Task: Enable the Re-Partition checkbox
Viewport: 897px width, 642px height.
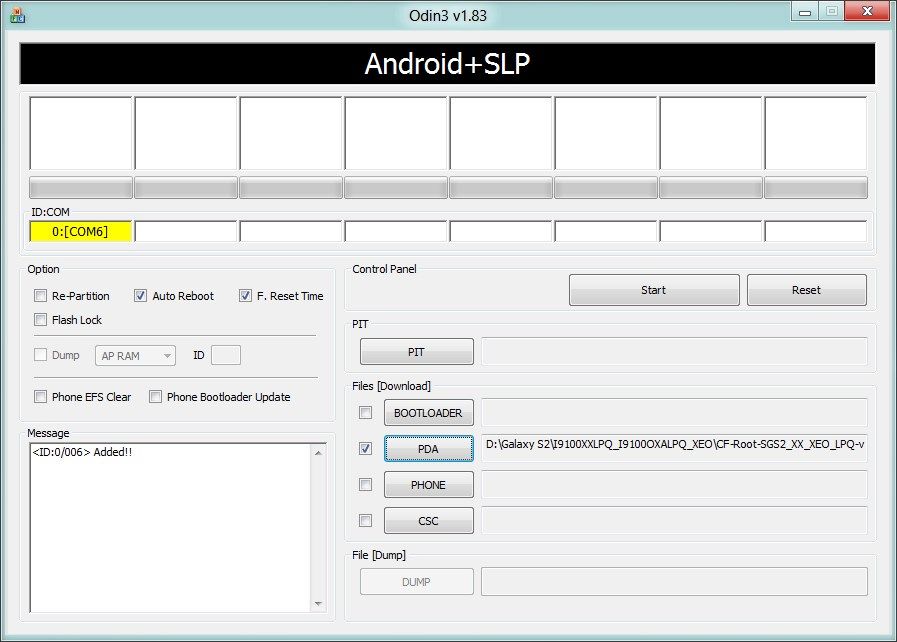Action: tap(40, 295)
